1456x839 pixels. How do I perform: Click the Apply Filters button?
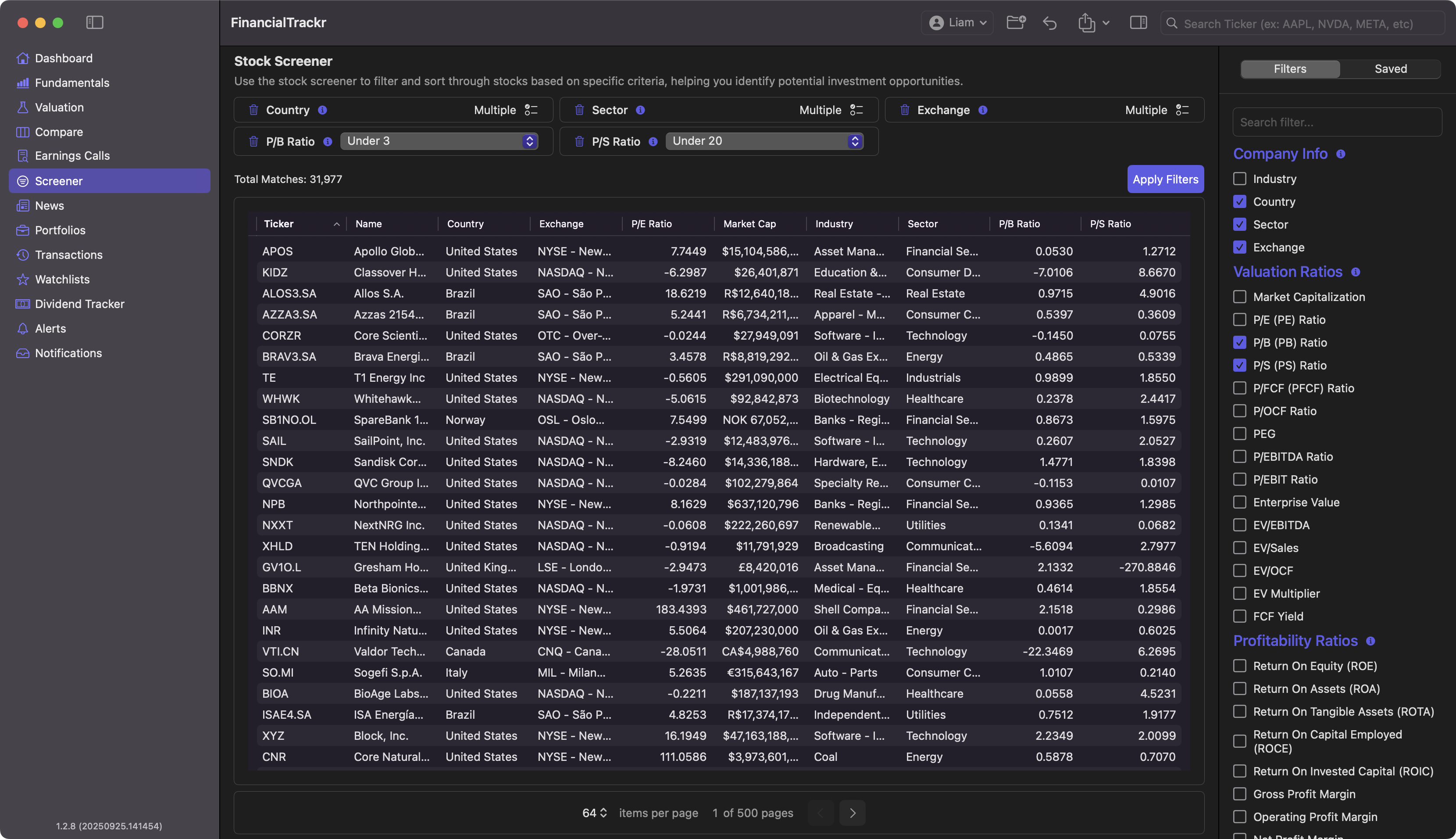point(1165,179)
